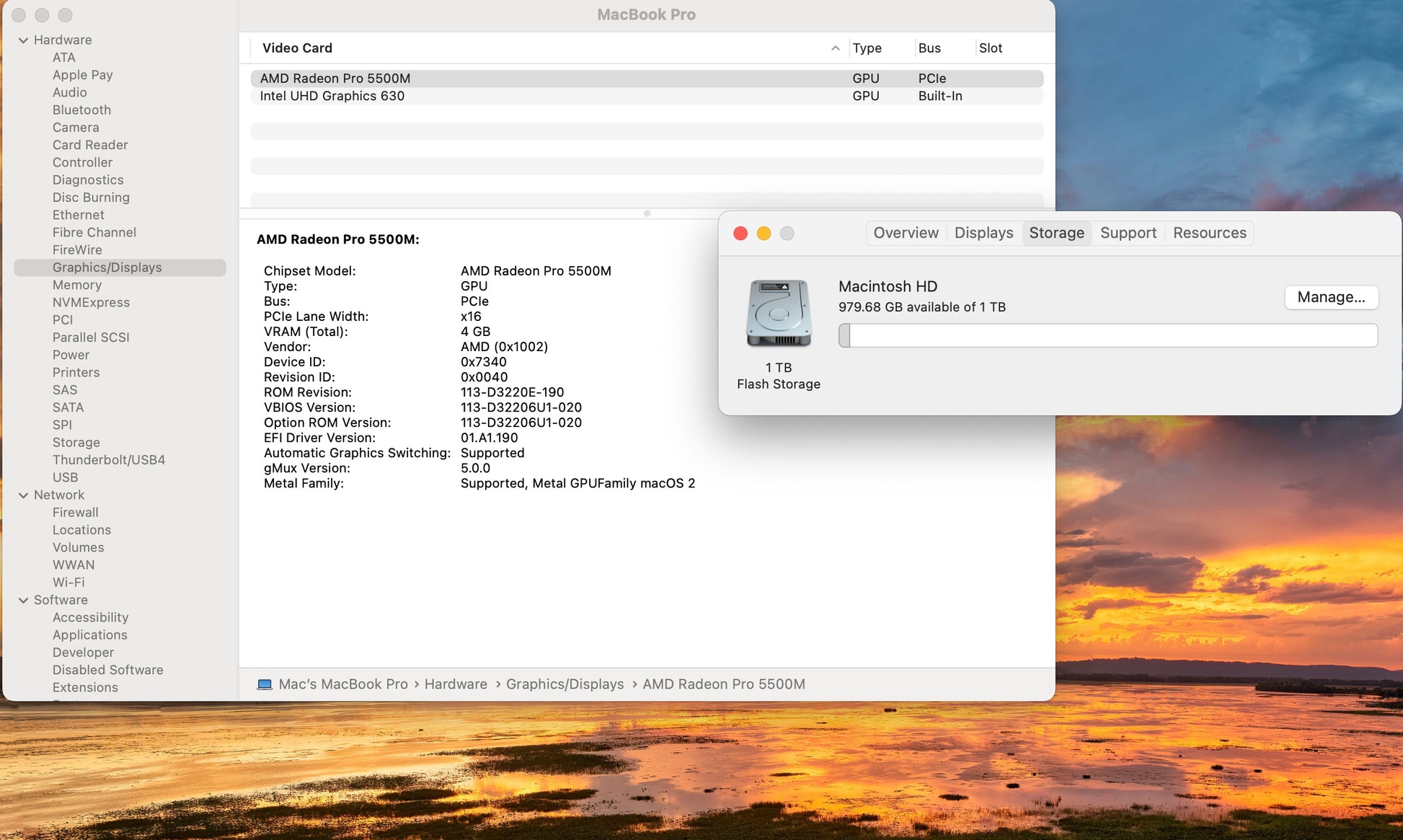Click the laptop icon in path bar
Image resolution: width=1403 pixels, height=840 pixels.
coord(265,684)
